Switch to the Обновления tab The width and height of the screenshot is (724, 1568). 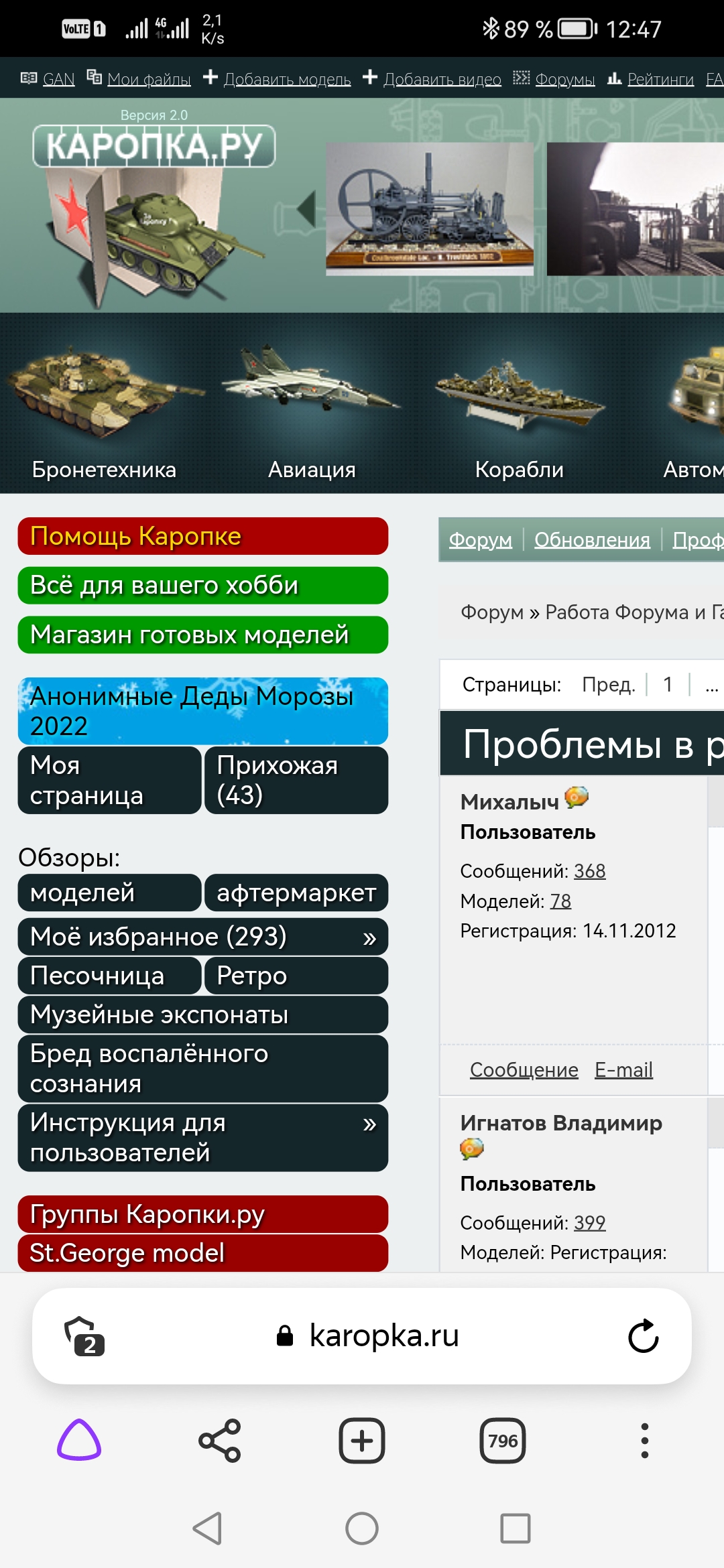click(x=592, y=539)
